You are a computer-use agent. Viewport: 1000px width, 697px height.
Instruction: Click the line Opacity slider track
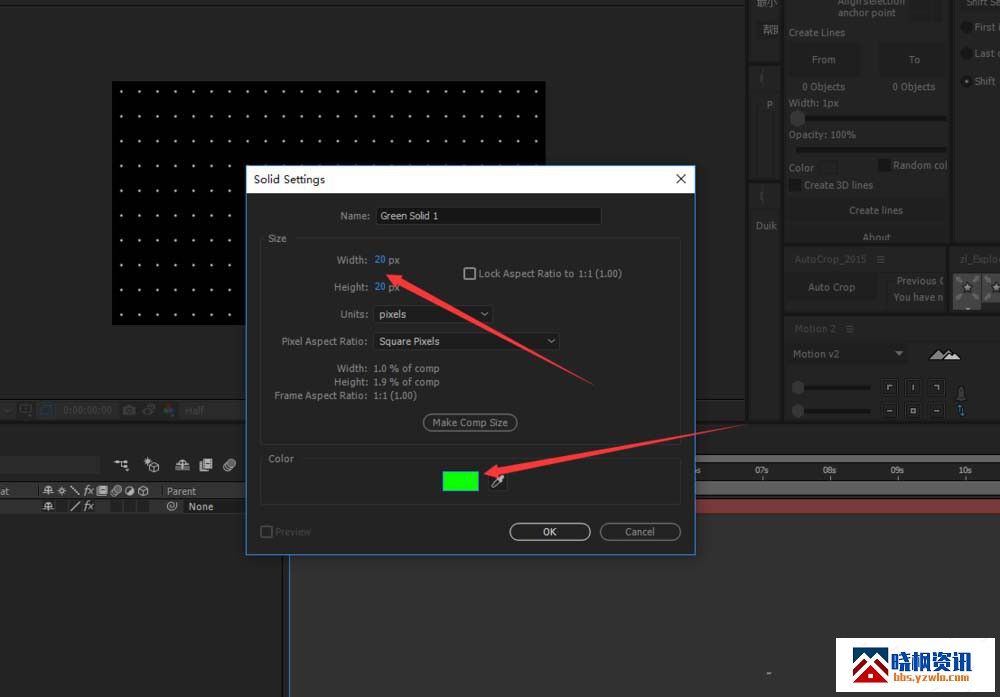871,150
